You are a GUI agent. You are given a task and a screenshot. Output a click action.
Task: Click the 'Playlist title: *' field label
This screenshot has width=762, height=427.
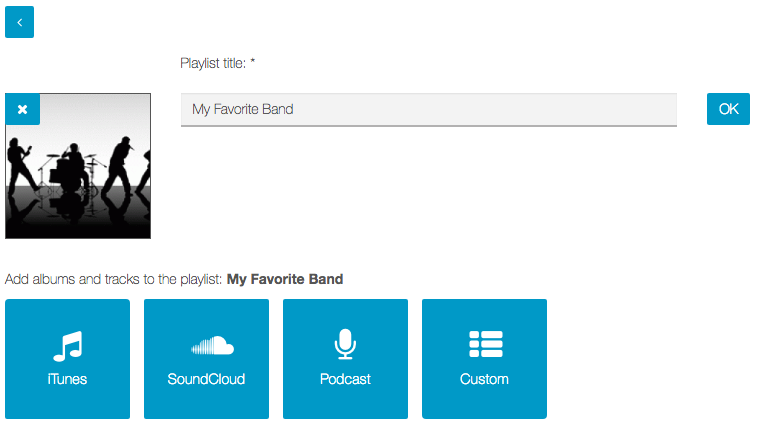218,63
